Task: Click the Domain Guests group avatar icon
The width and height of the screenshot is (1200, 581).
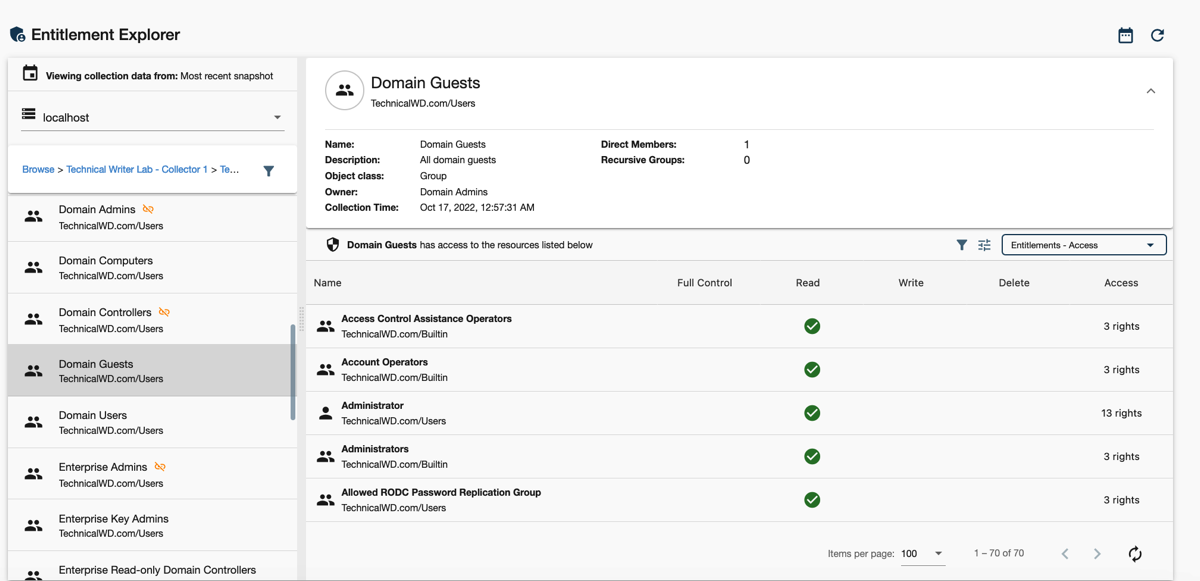Action: [x=344, y=91]
